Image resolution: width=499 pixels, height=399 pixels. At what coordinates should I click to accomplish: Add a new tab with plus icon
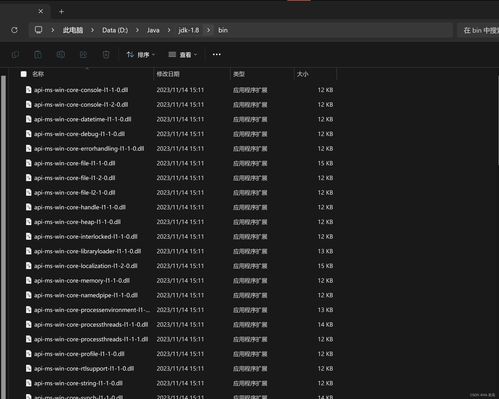[61, 12]
